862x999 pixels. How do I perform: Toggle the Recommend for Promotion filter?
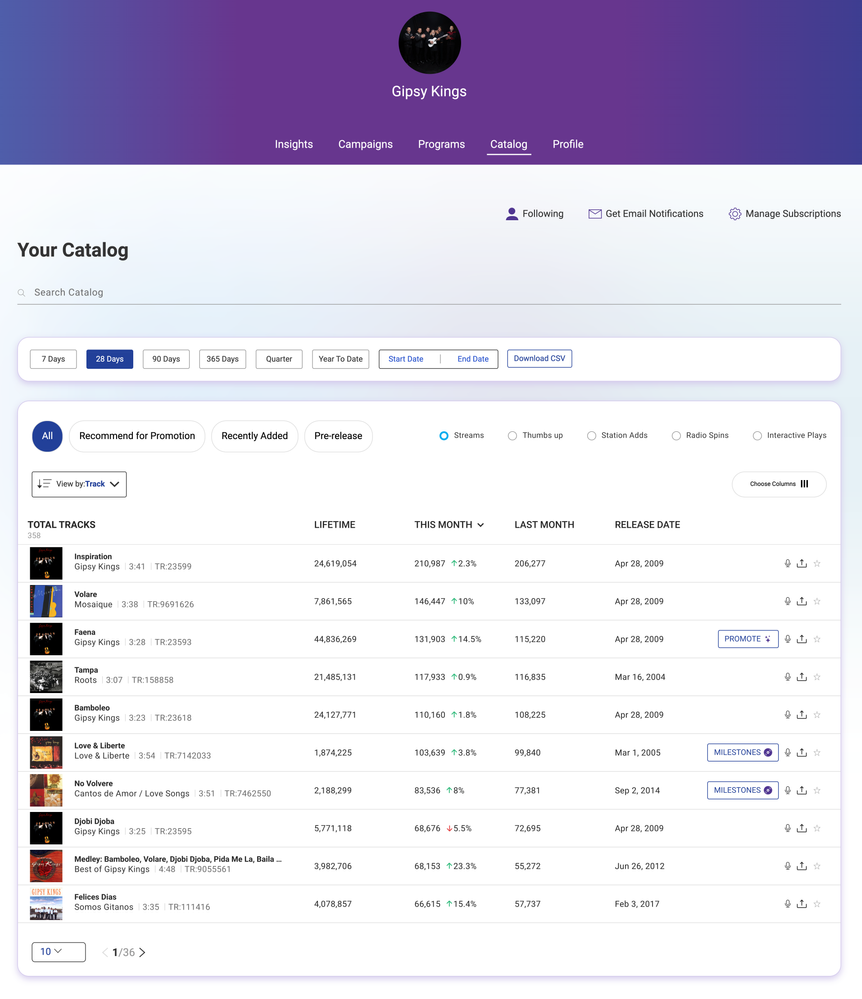point(137,436)
